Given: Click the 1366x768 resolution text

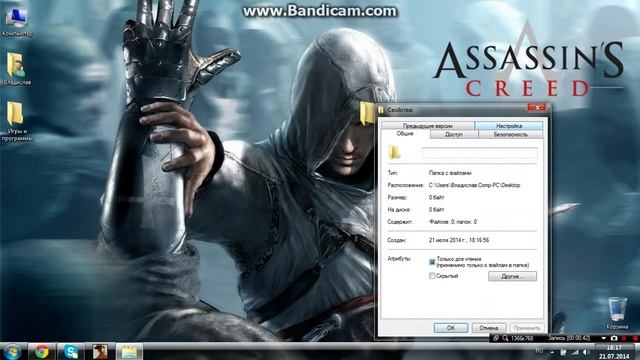Looking at the screenshot, I should point(522,338).
